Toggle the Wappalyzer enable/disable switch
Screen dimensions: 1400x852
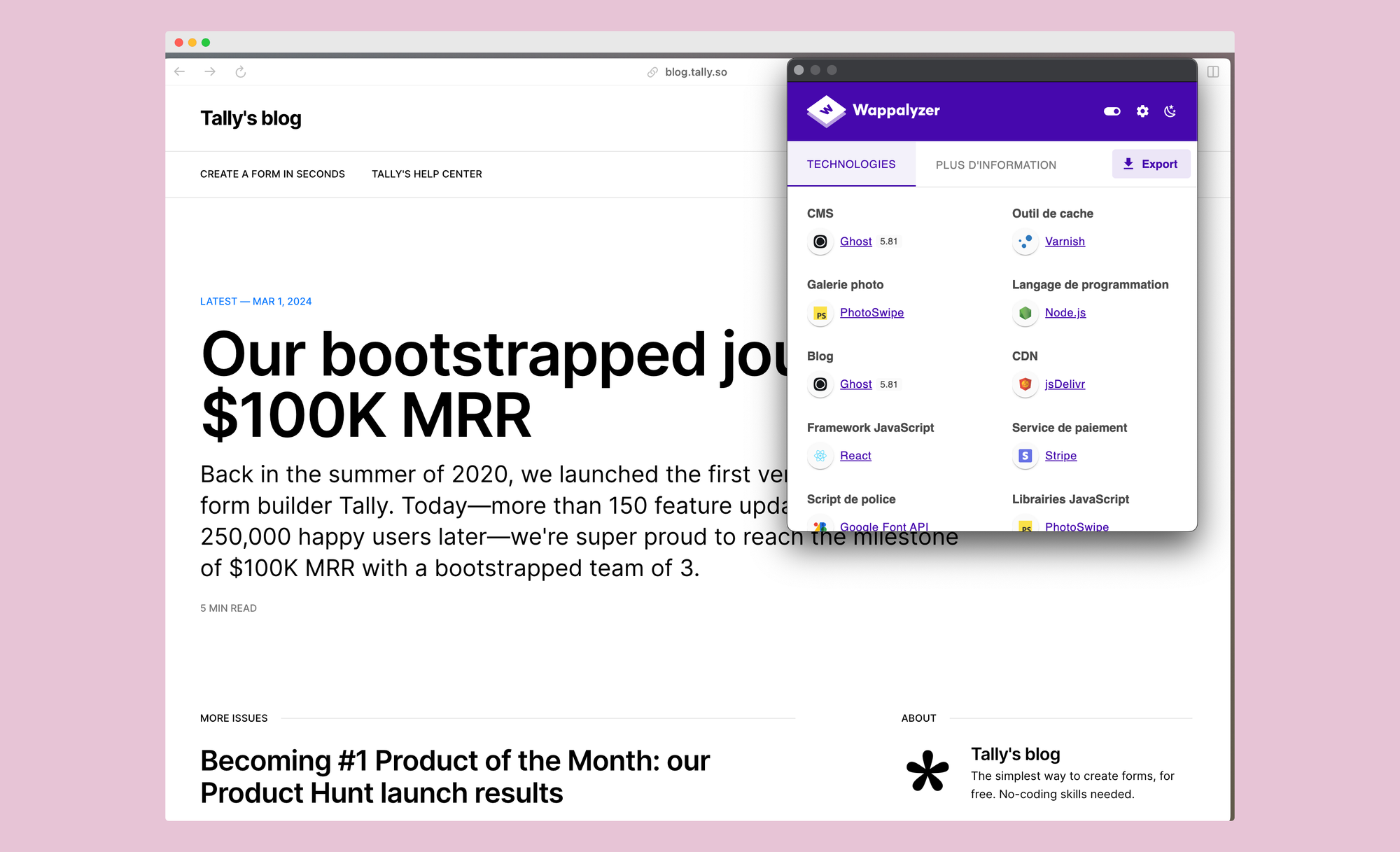1109,111
